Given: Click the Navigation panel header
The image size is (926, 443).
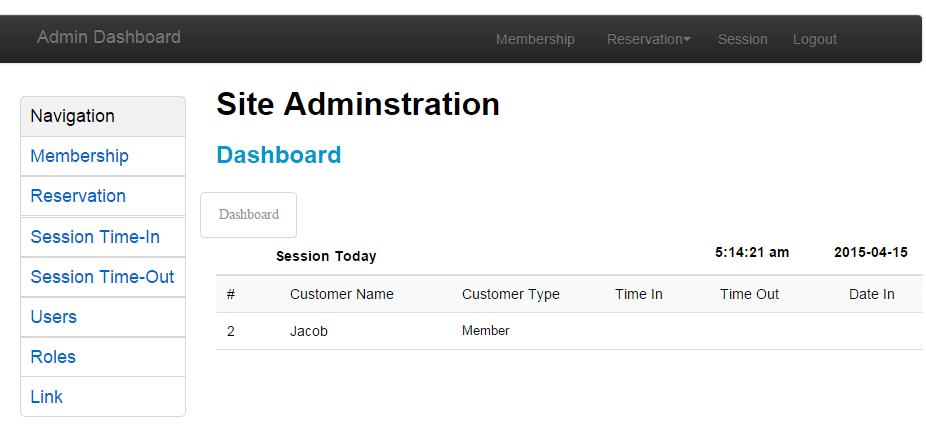Looking at the screenshot, I should click(x=103, y=116).
